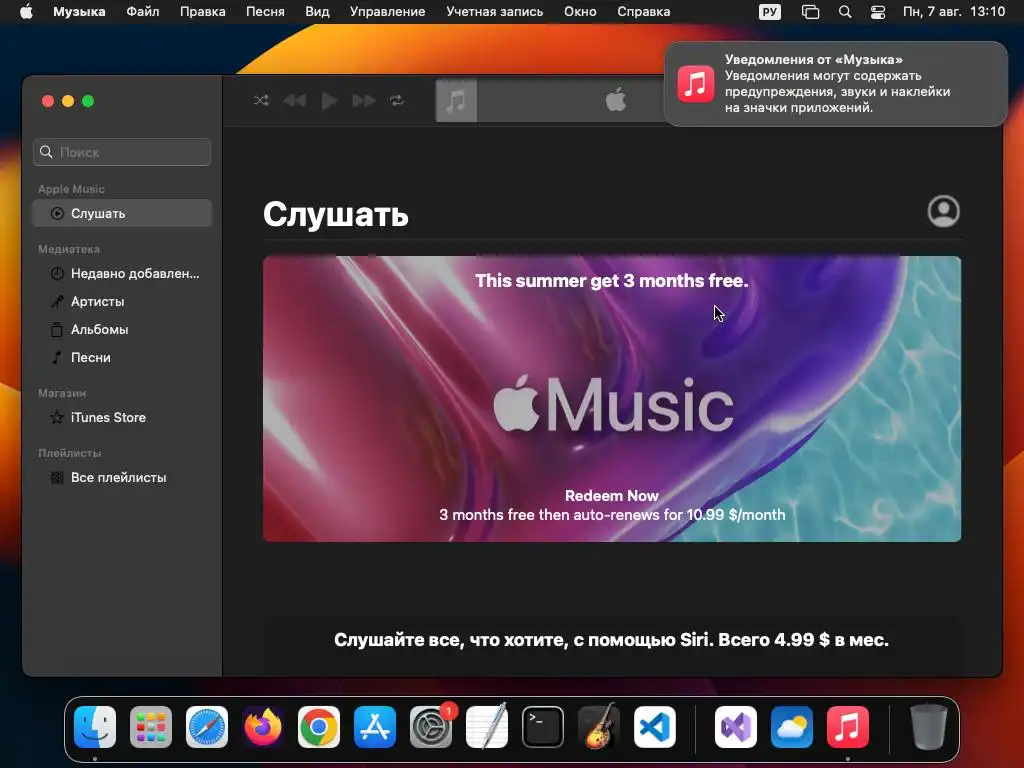Click the Music icon in the notification
This screenshot has width=1024, height=768.
tap(696, 84)
